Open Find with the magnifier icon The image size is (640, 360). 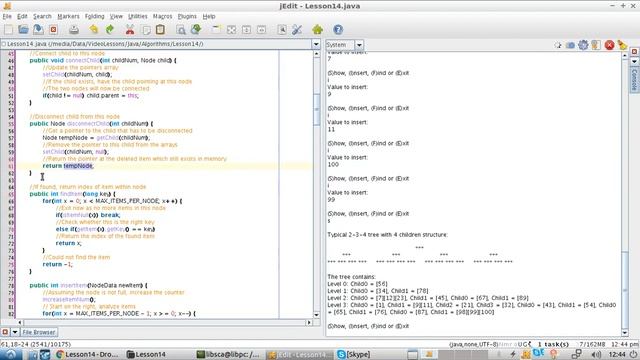pos(181,29)
